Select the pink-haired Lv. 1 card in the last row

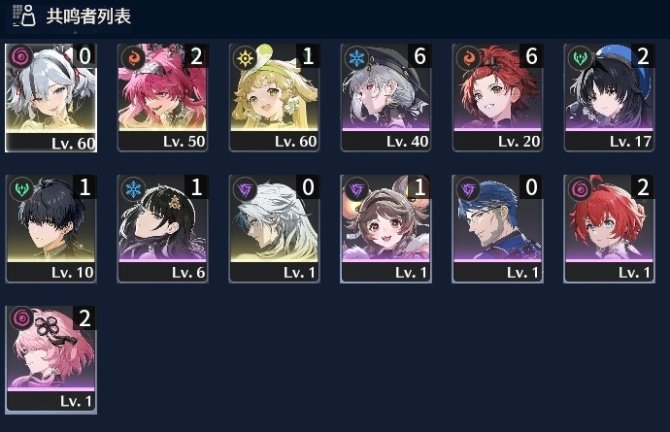tap(51, 360)
